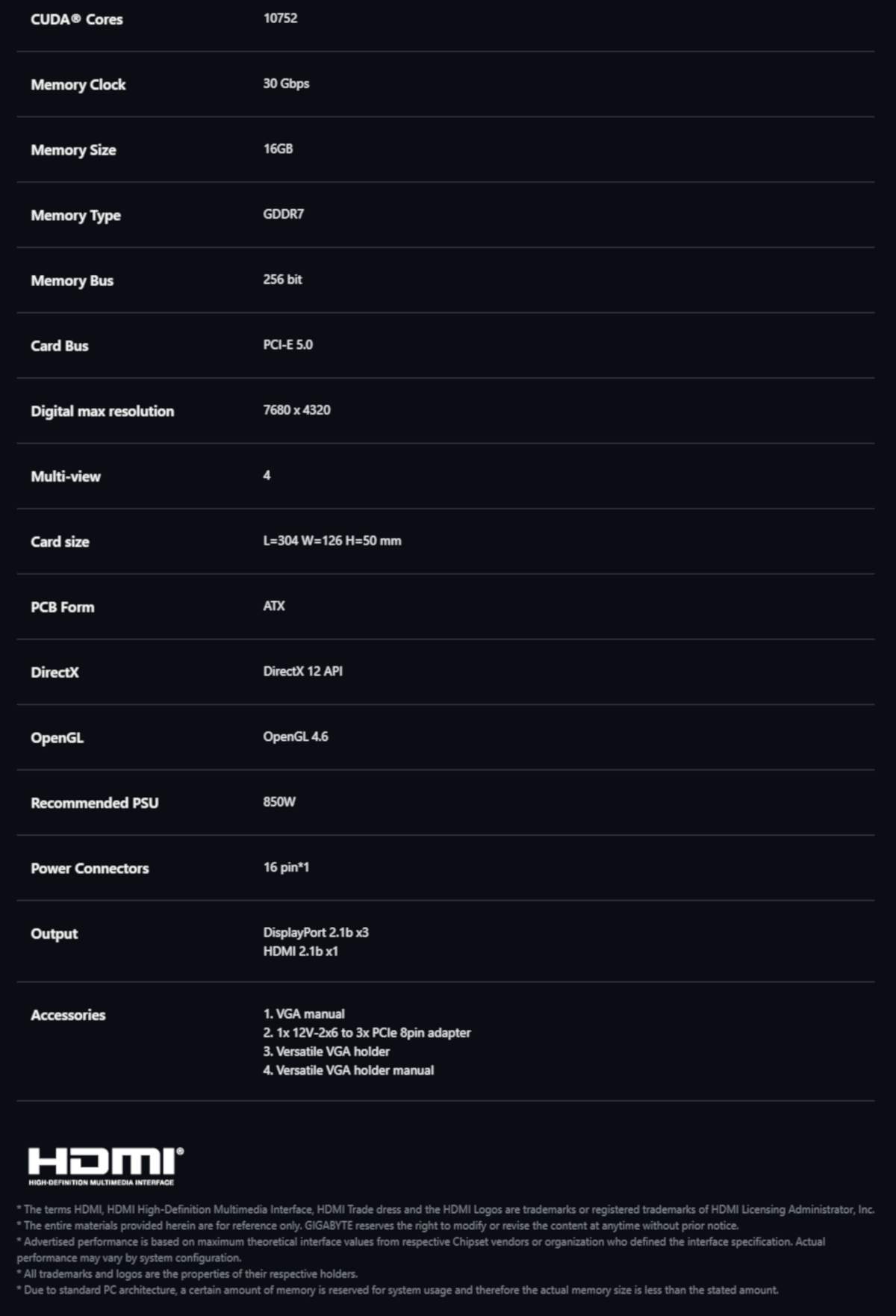This screenshot has width=896, height=1316.
Task: Click the PCB Form label
Action: pyautogui.click(x=63, y=607)
